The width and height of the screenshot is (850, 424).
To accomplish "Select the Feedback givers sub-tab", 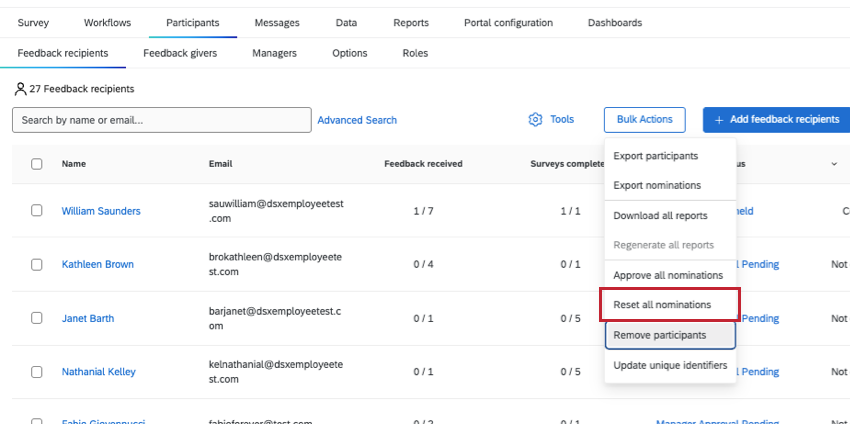I will 180,53.
